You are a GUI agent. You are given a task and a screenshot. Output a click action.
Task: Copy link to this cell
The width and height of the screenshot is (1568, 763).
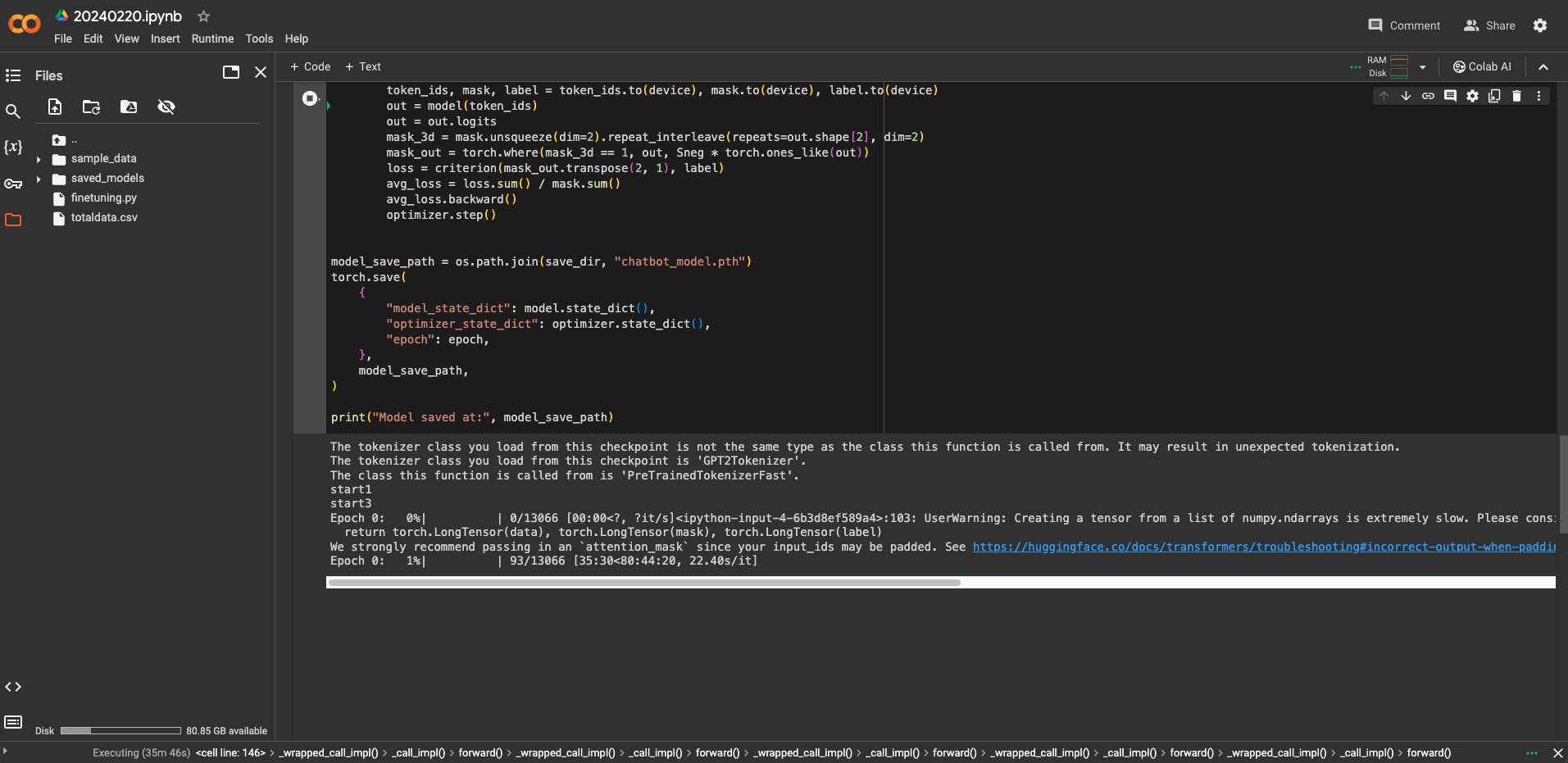tap(1428, 96)
